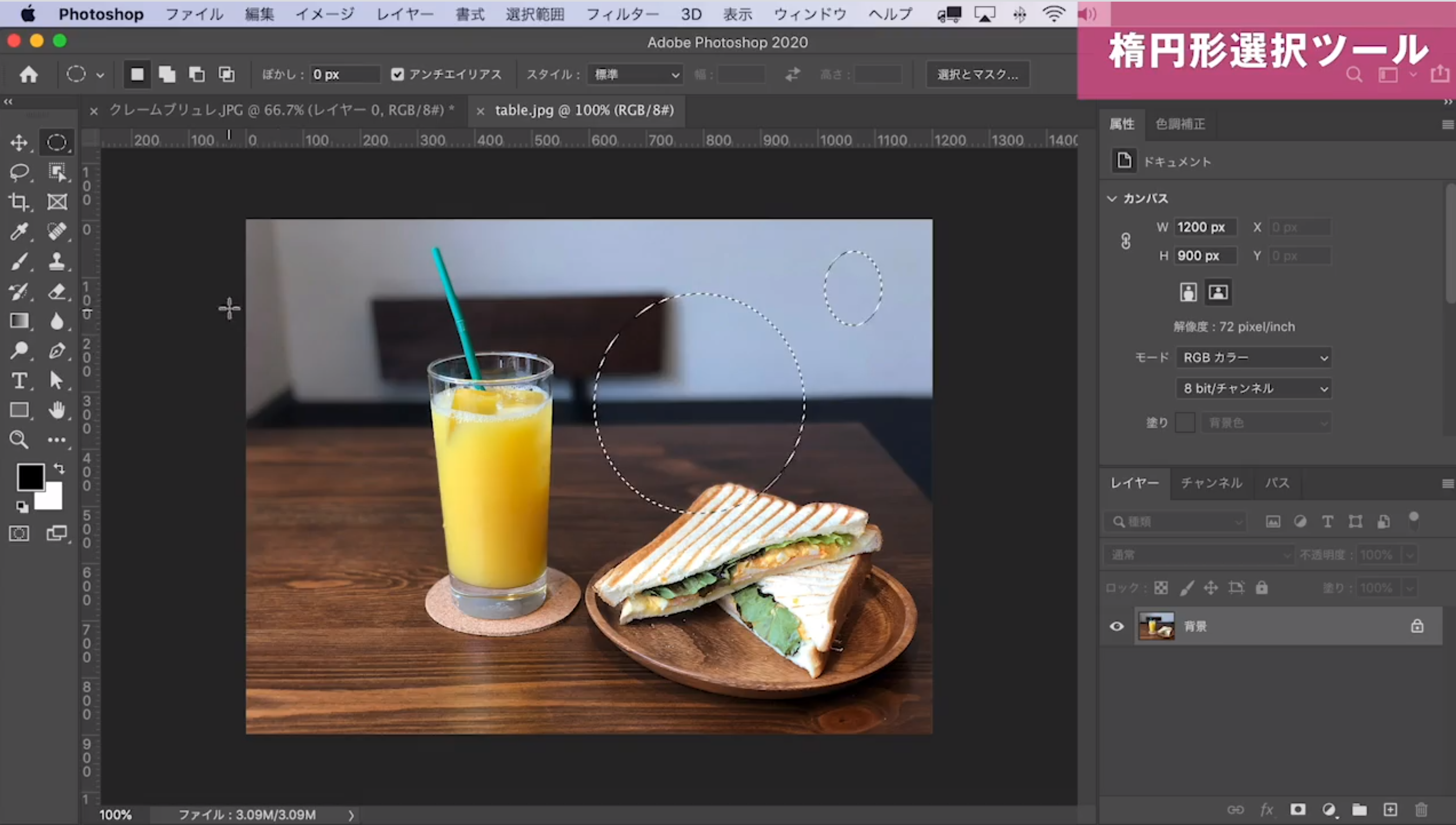Toggle the アンチエイリアス checkbox
This screenshot has height=825, width=1456.
tap(397, 74)
